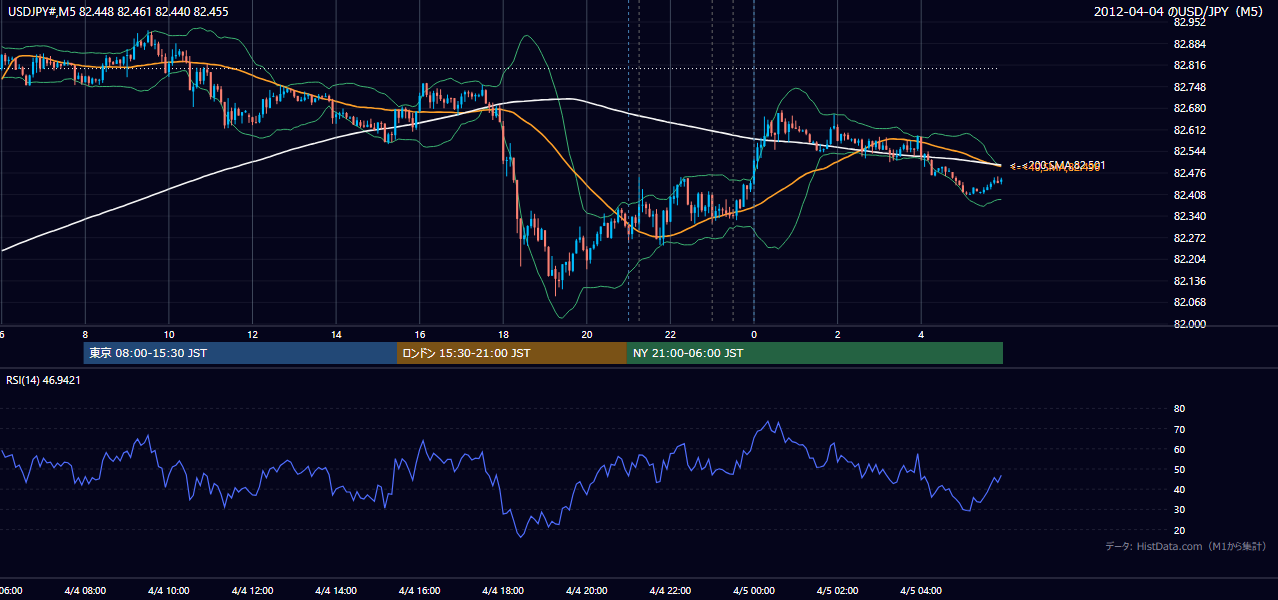Click the 4/4 10:00 time axis label

coord(168,590)
